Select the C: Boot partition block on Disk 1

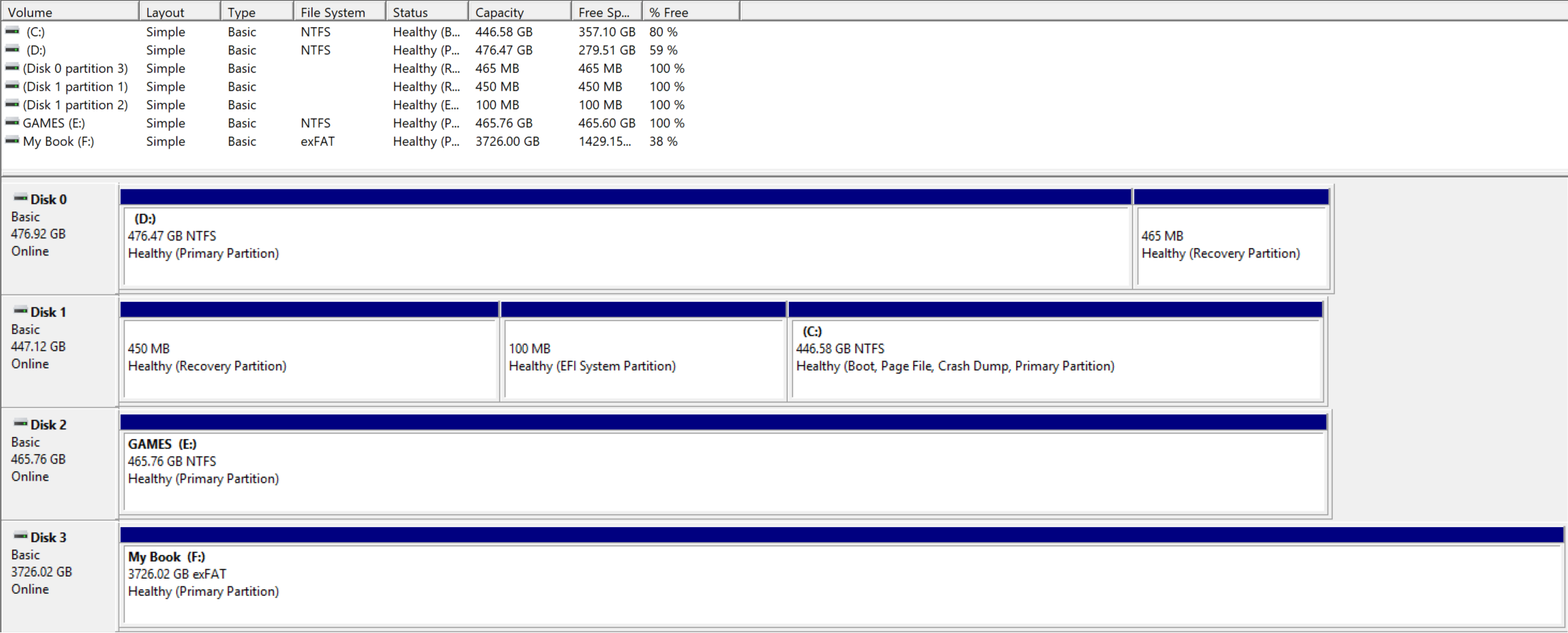tap(1055, 359)
